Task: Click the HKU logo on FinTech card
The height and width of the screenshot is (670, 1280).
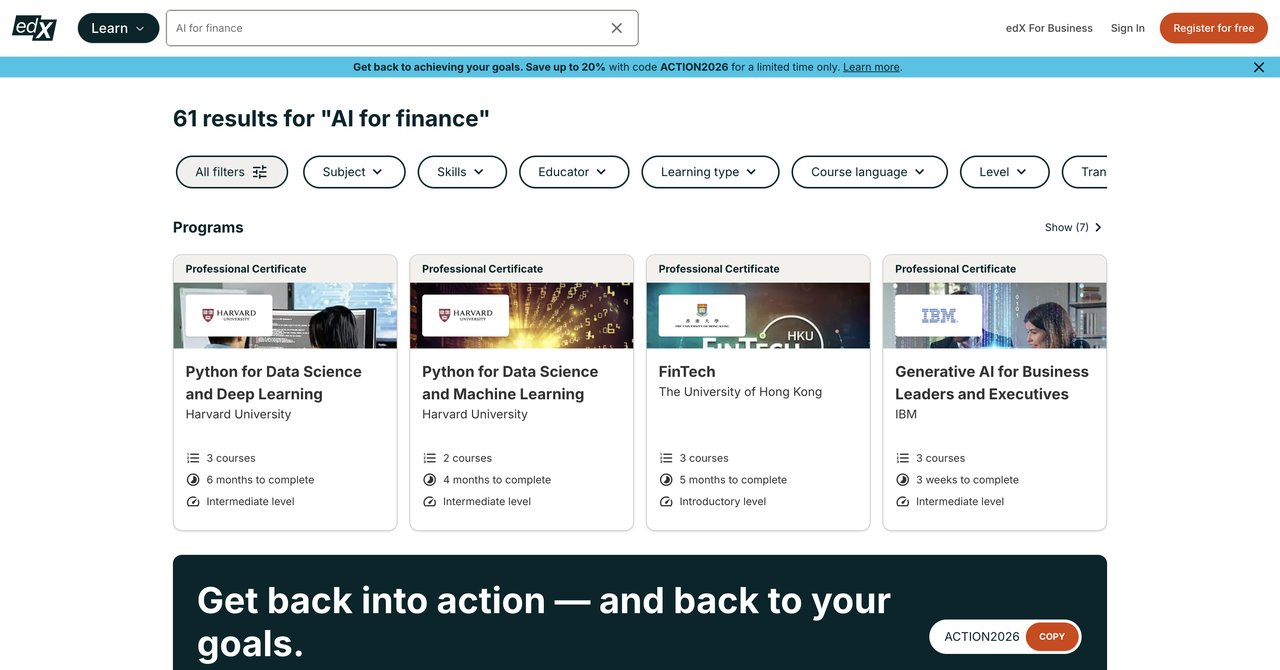Action: point(702,315)
